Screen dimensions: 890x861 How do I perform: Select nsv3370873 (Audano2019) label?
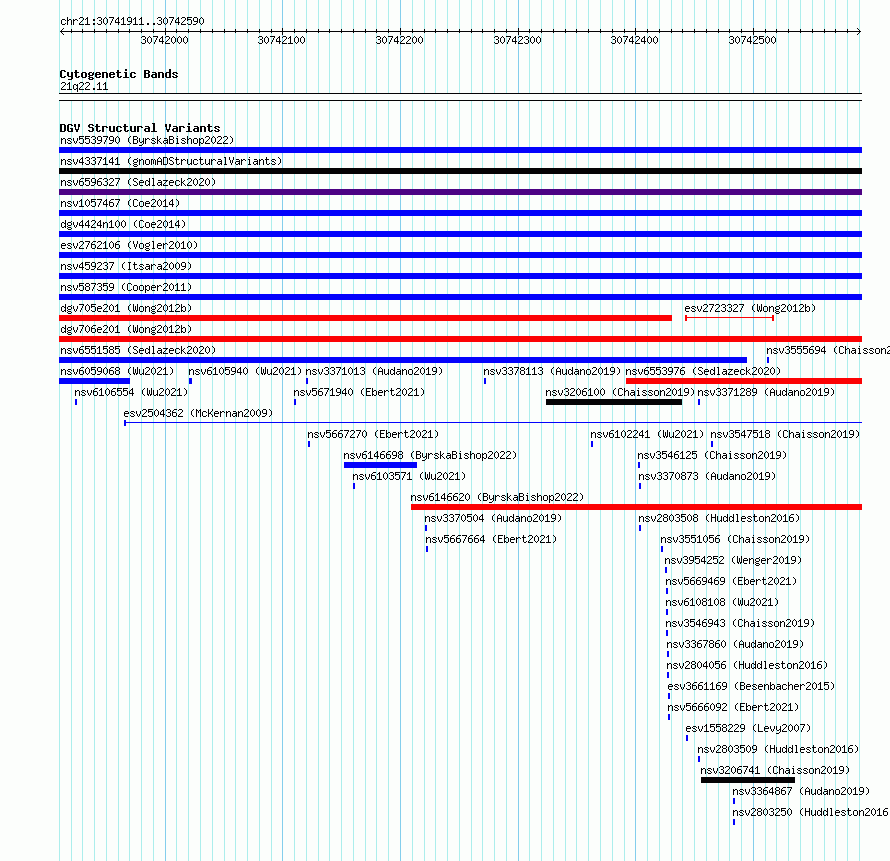pos(707,476)
